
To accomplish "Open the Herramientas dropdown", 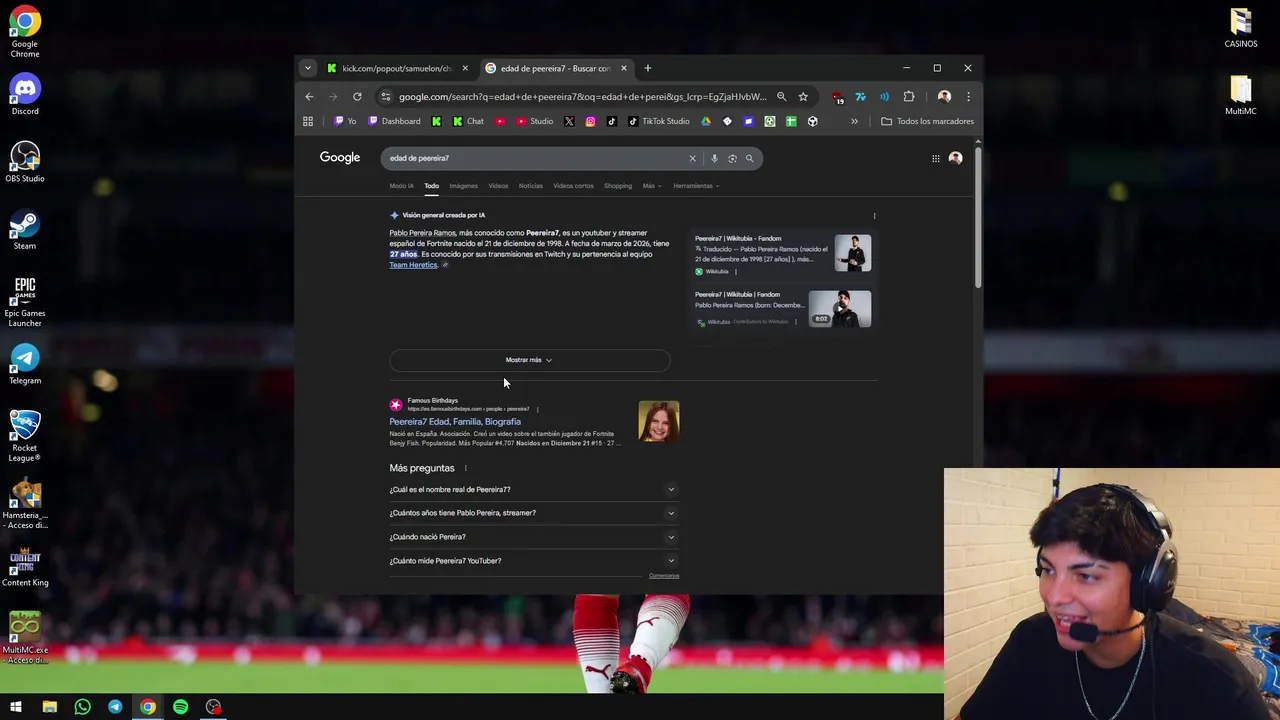I will tap(695, 186).
